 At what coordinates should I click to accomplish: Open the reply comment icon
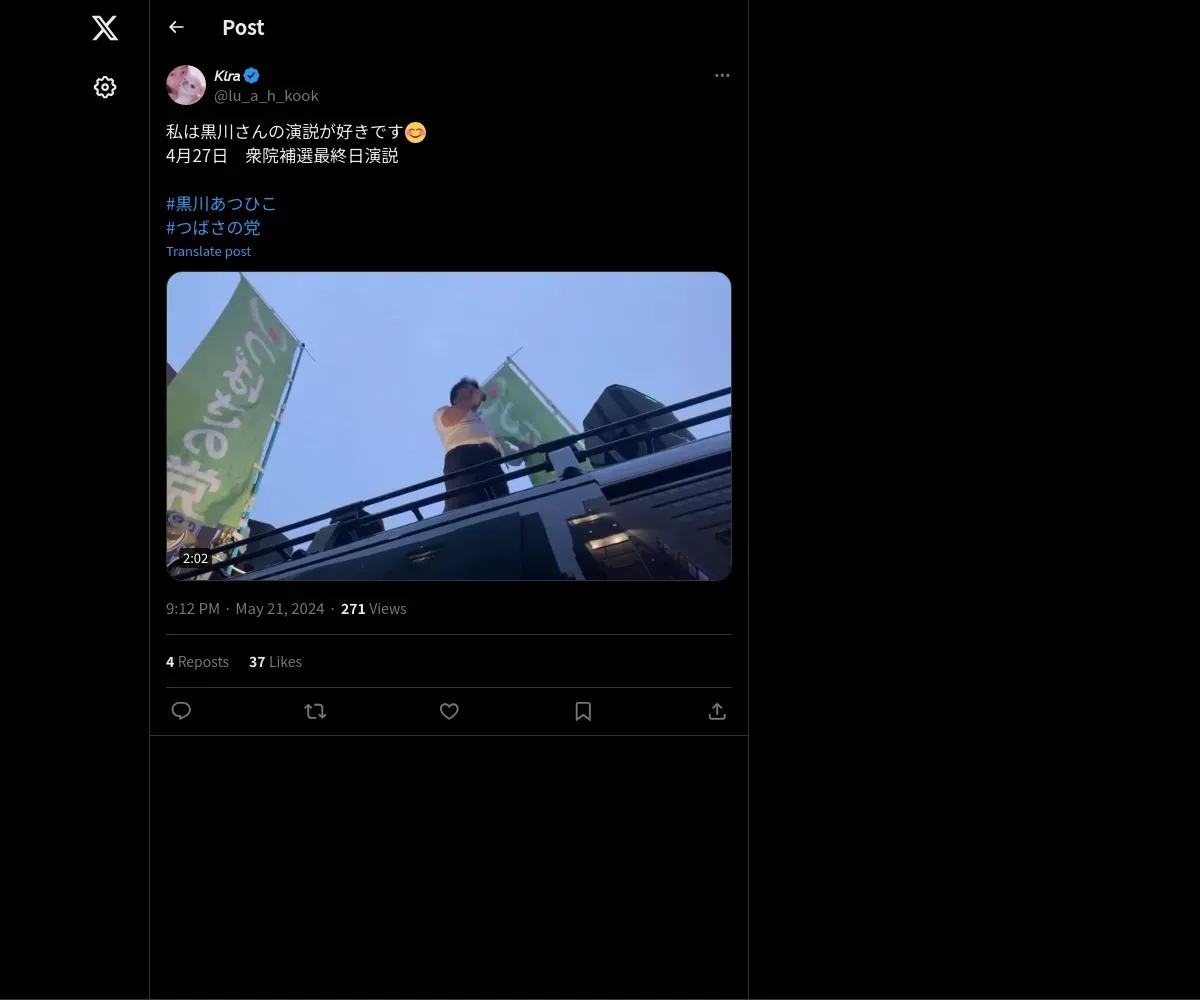[181, 711]
